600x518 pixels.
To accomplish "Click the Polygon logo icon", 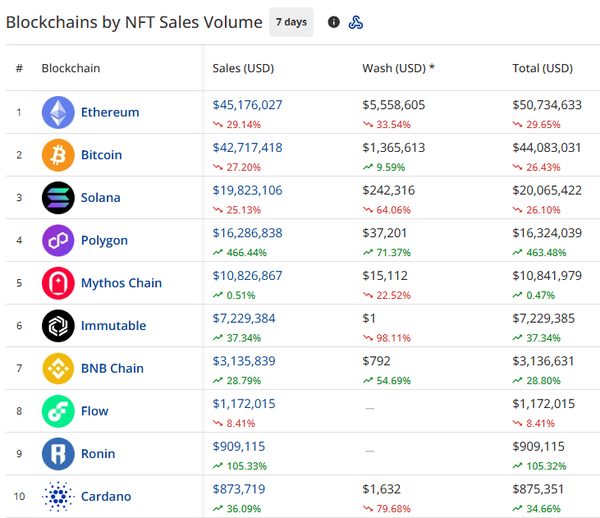I will [x=58, y=240].
